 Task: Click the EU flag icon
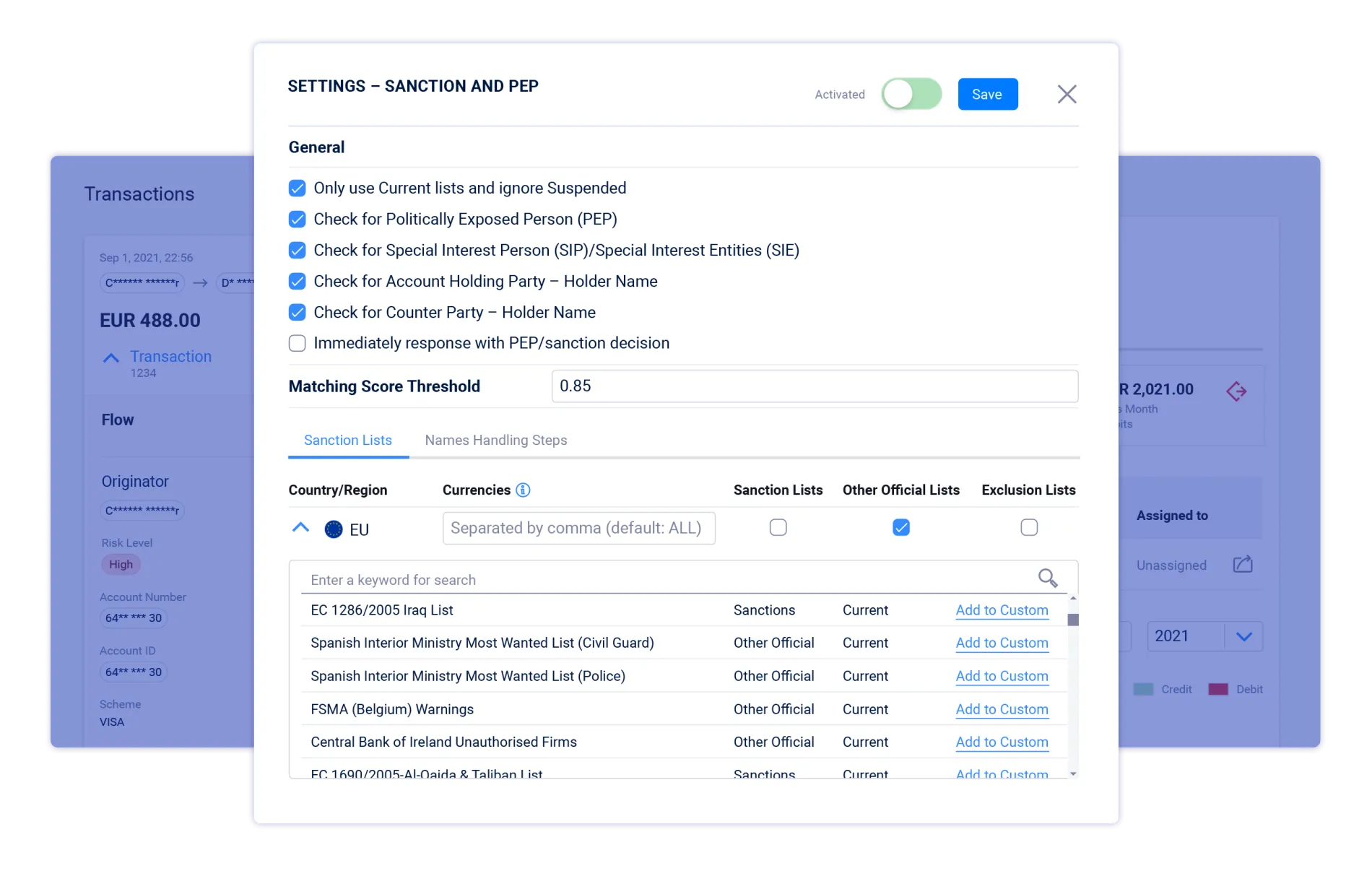coord(333,529)
